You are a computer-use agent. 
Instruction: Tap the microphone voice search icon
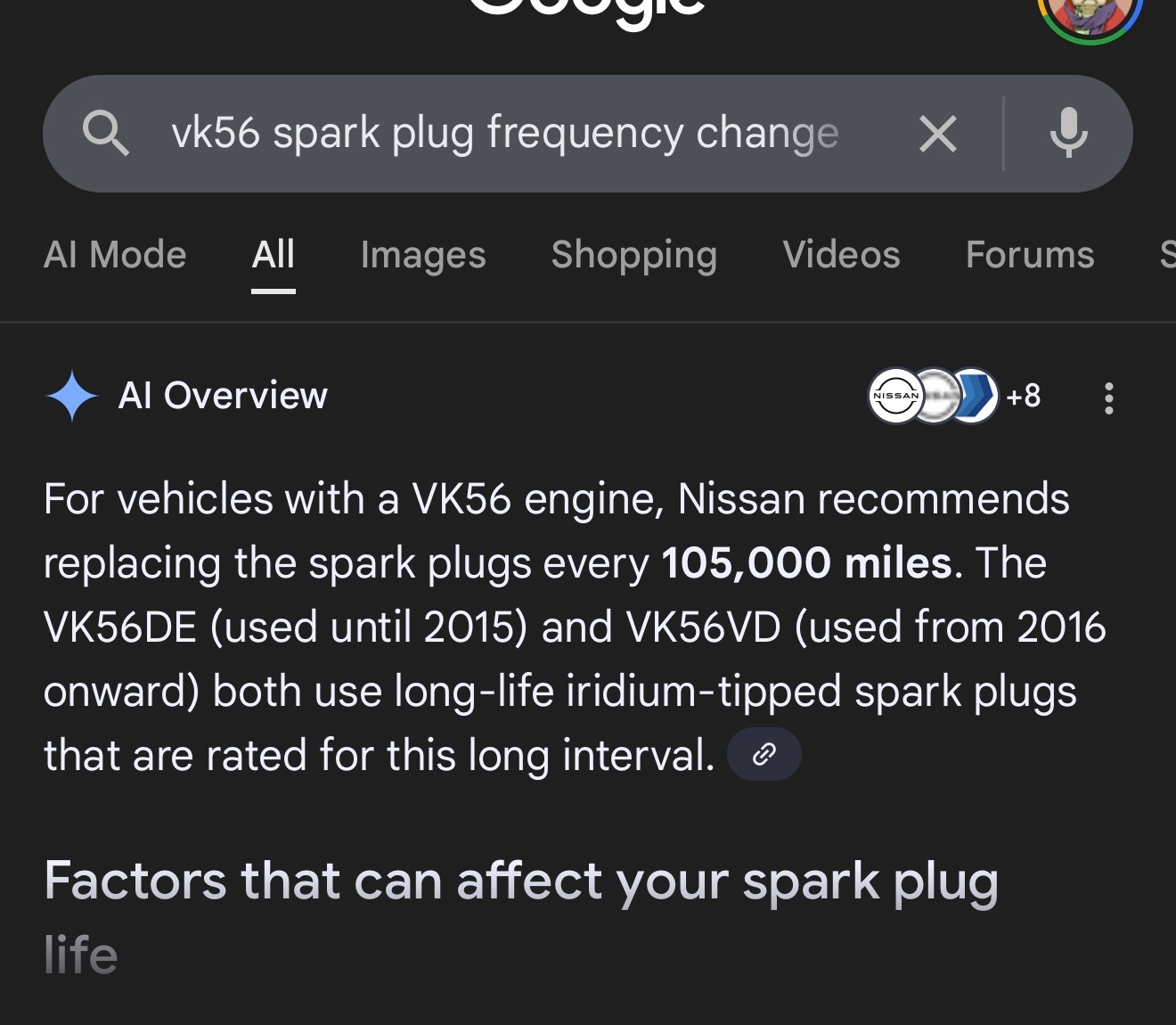tap(1068, 134)
